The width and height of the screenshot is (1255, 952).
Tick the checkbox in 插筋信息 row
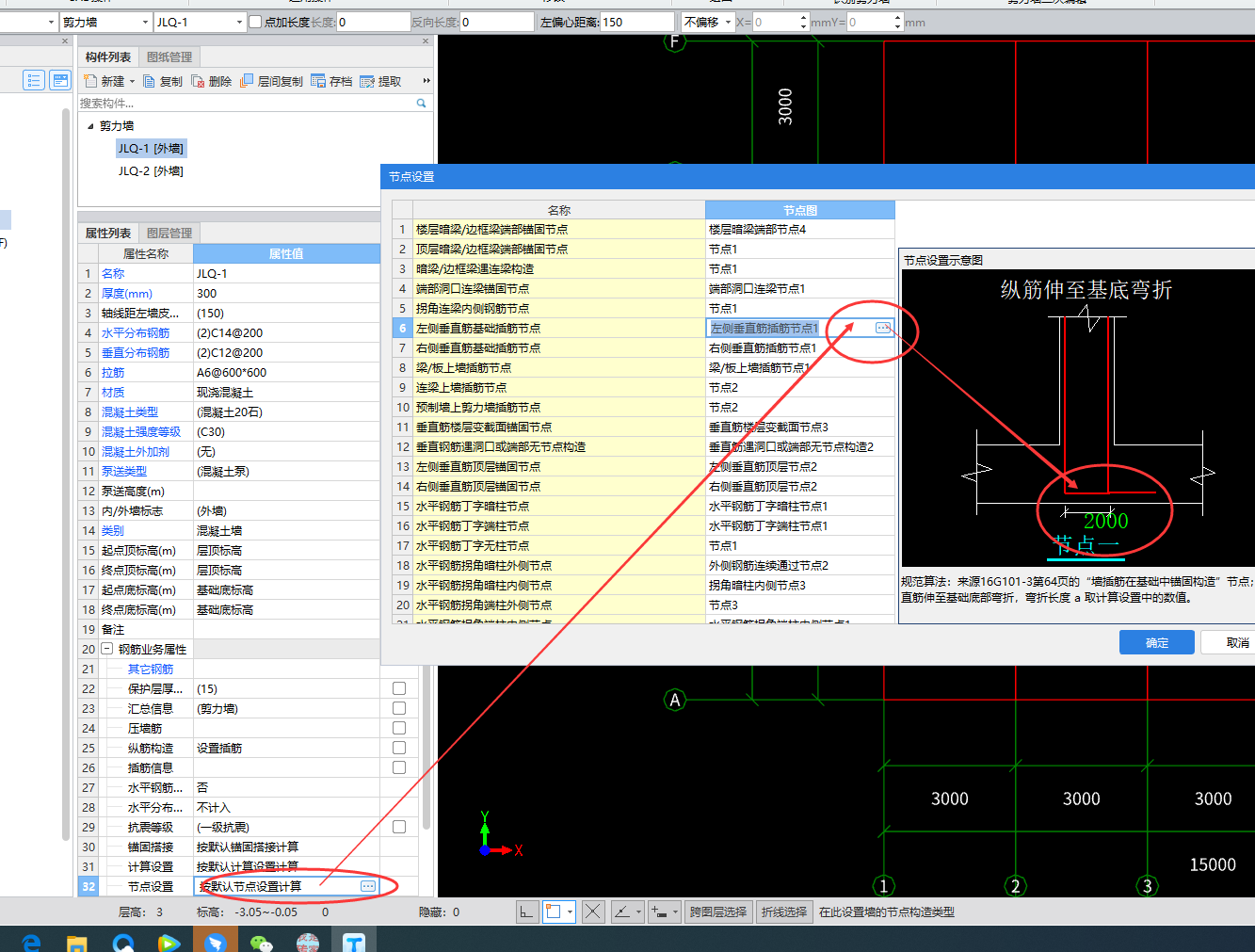click(399, 767)
